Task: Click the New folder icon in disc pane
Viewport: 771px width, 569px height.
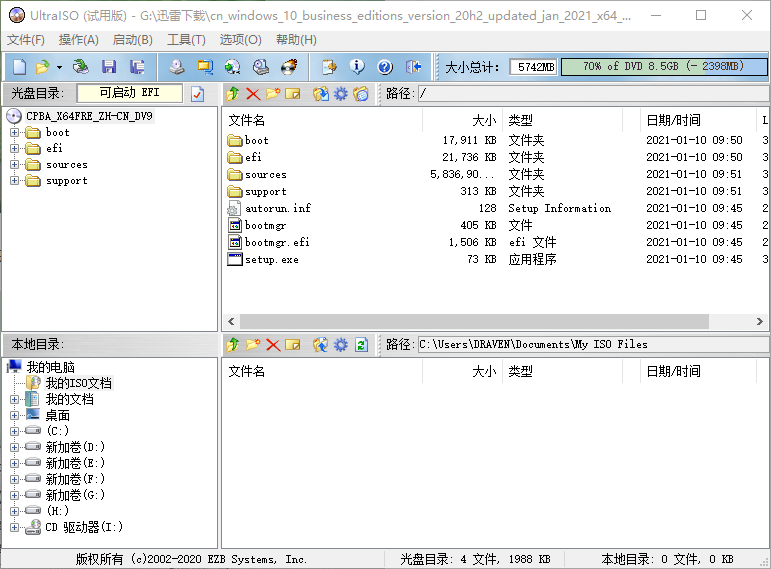Action: coord(273,93)
